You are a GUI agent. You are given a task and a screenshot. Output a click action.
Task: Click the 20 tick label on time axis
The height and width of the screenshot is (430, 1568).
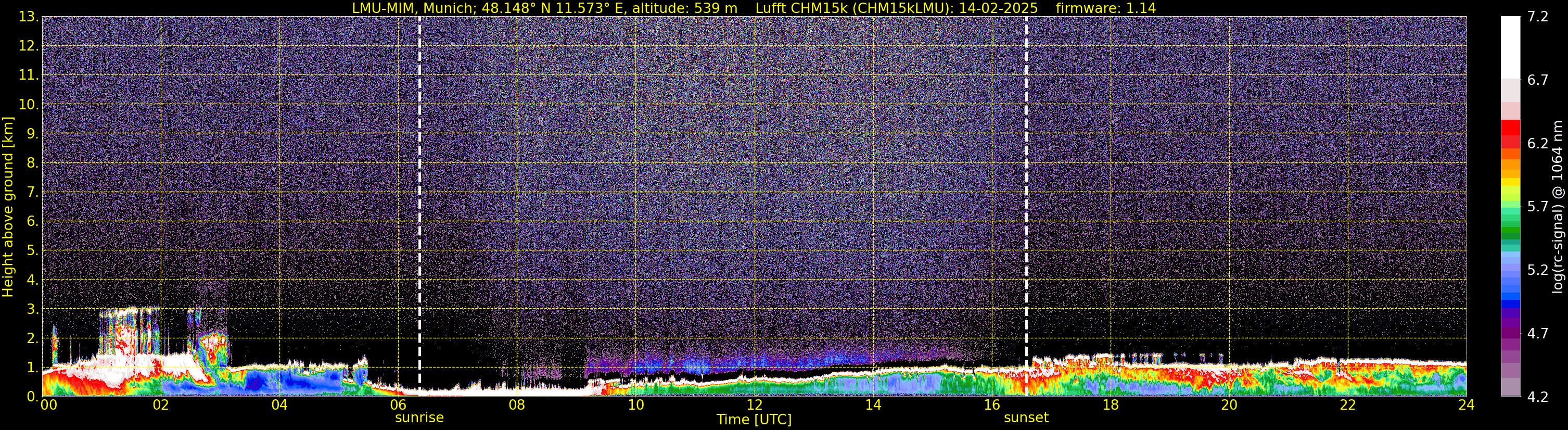(1229, 405)
